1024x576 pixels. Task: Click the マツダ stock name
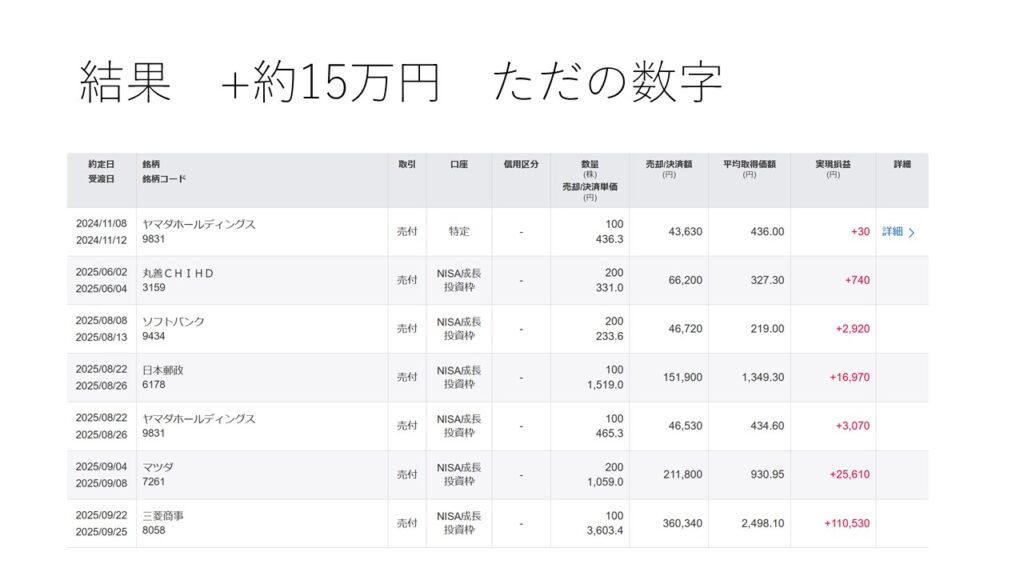(x=159, y=467)
